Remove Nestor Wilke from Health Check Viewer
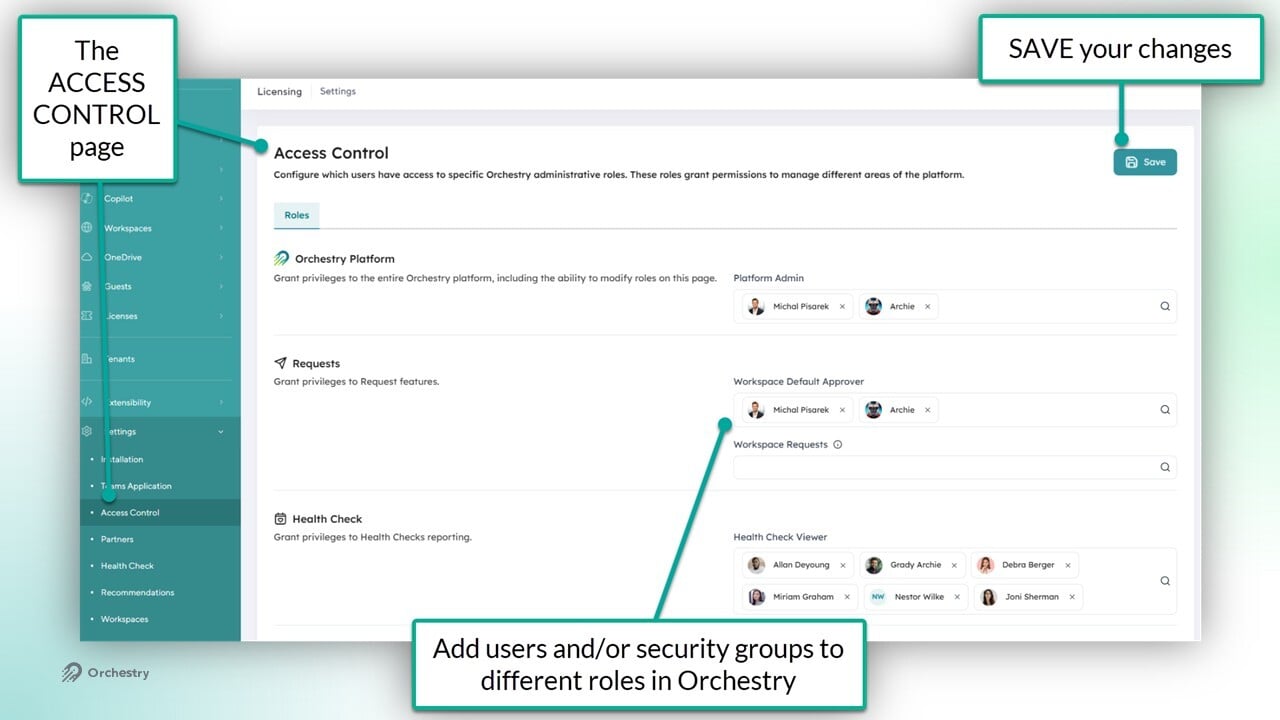The height and width of the screenshot is (720, 1280). coord(957,597)
